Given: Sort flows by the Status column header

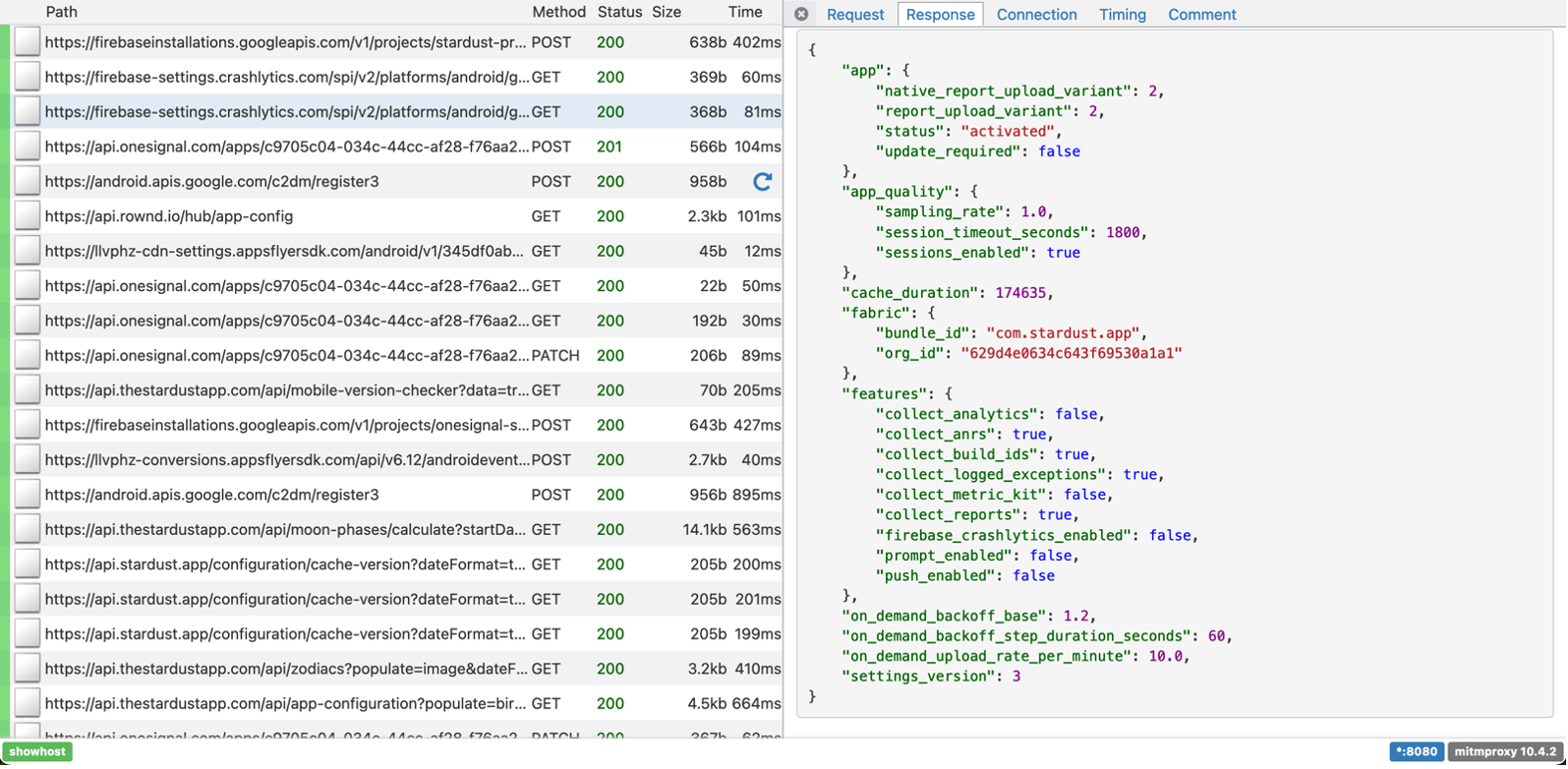Looking at the screenshot, I should 619,12.
